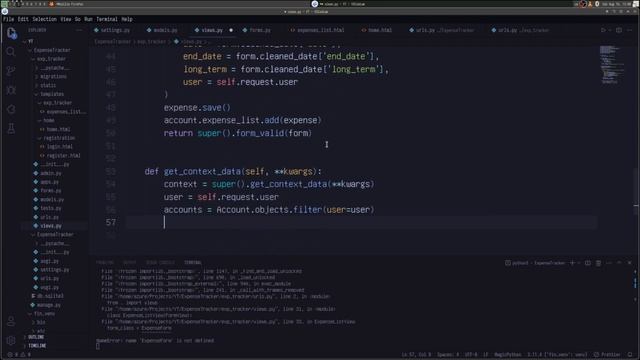Open the Explorer view in activity bar
Viewport: 640px width, 360px height.
click(11, 33)
